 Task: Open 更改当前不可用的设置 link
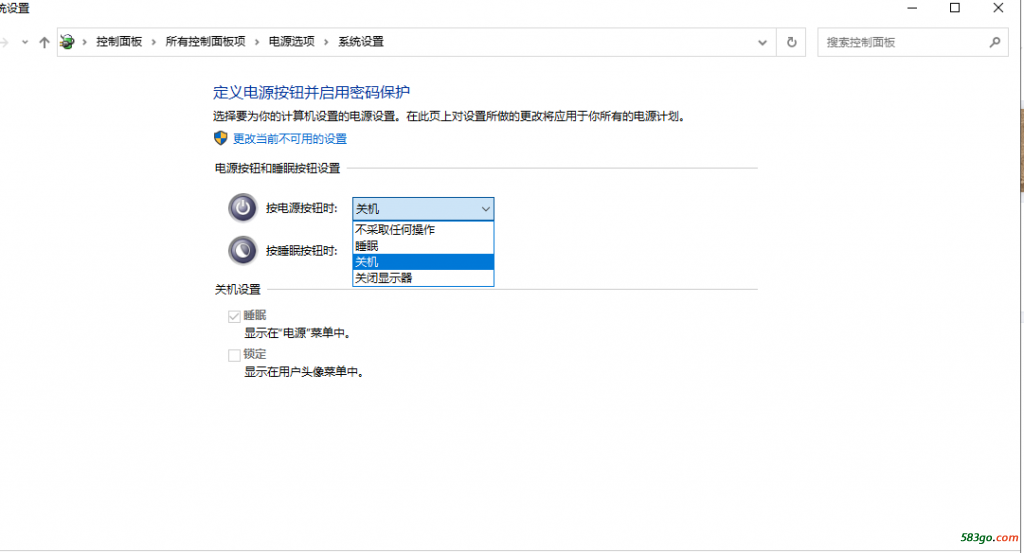pos(290,138)
